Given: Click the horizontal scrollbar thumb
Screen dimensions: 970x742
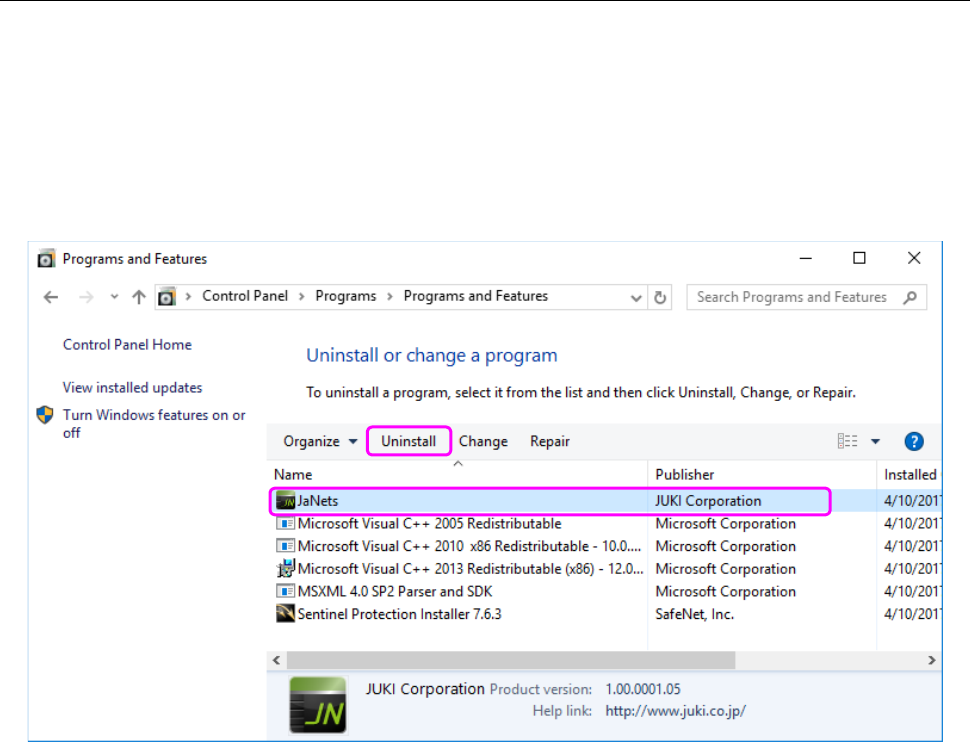Looking at the screenshot, I should click(511, 660).
